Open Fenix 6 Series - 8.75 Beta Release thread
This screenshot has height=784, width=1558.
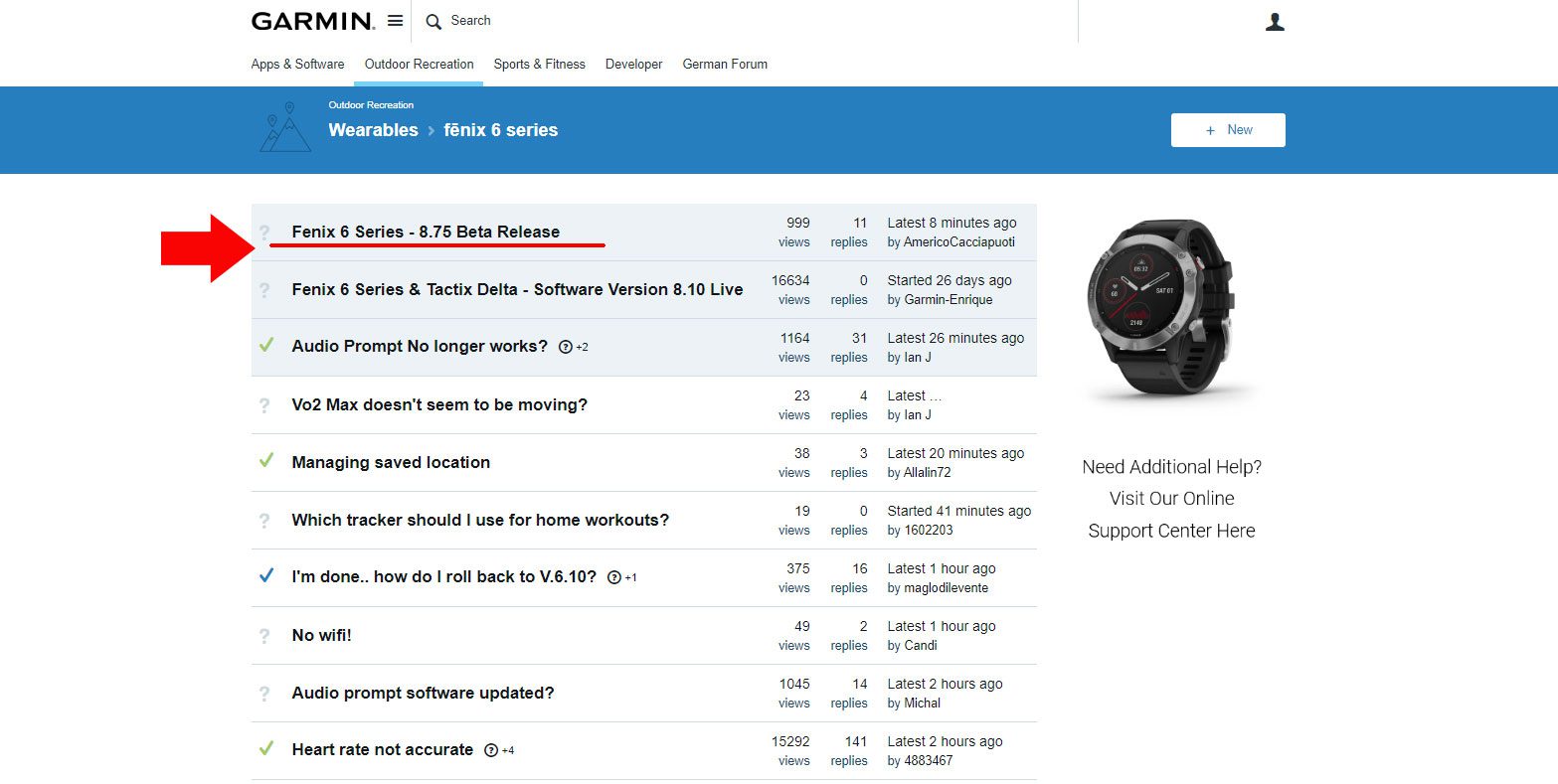[426, 233]
